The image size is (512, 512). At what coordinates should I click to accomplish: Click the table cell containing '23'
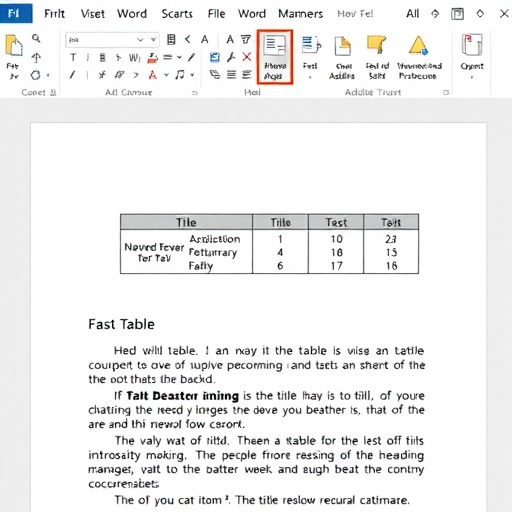[x=391, y=239]
